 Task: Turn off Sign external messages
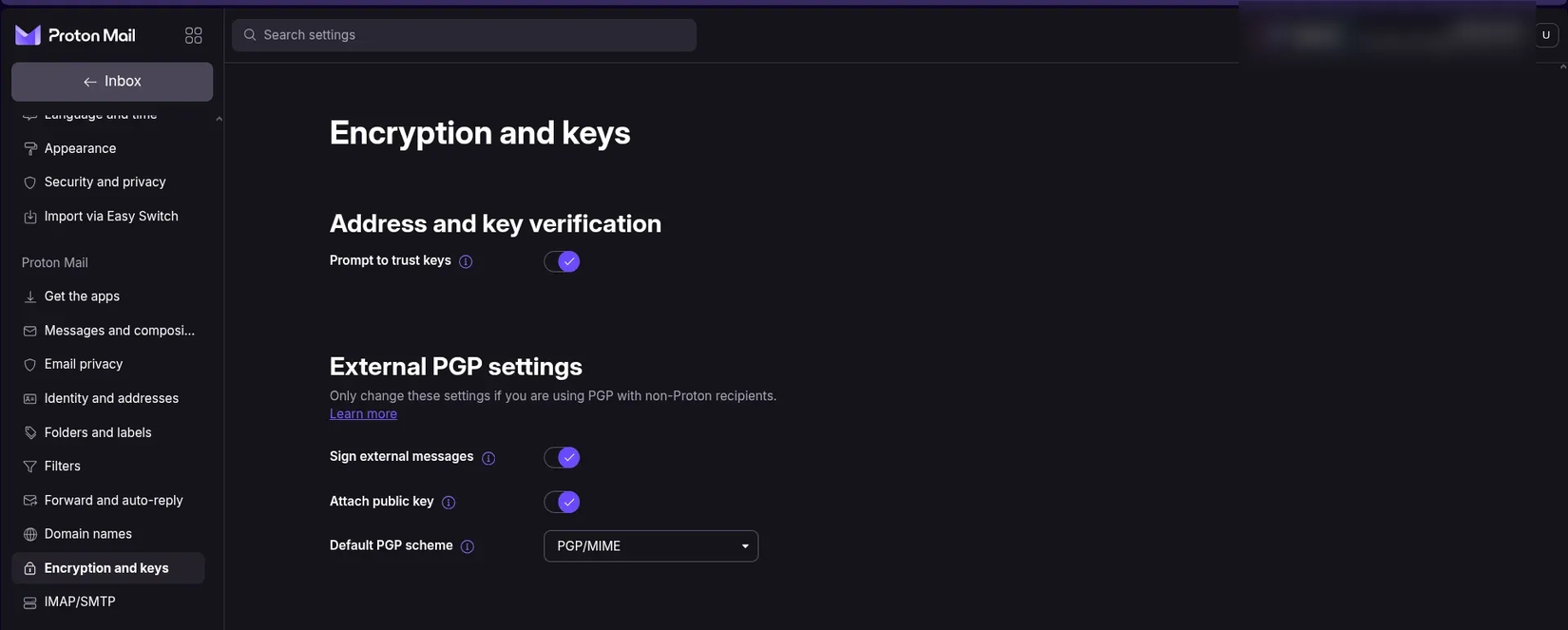(561, 456)
